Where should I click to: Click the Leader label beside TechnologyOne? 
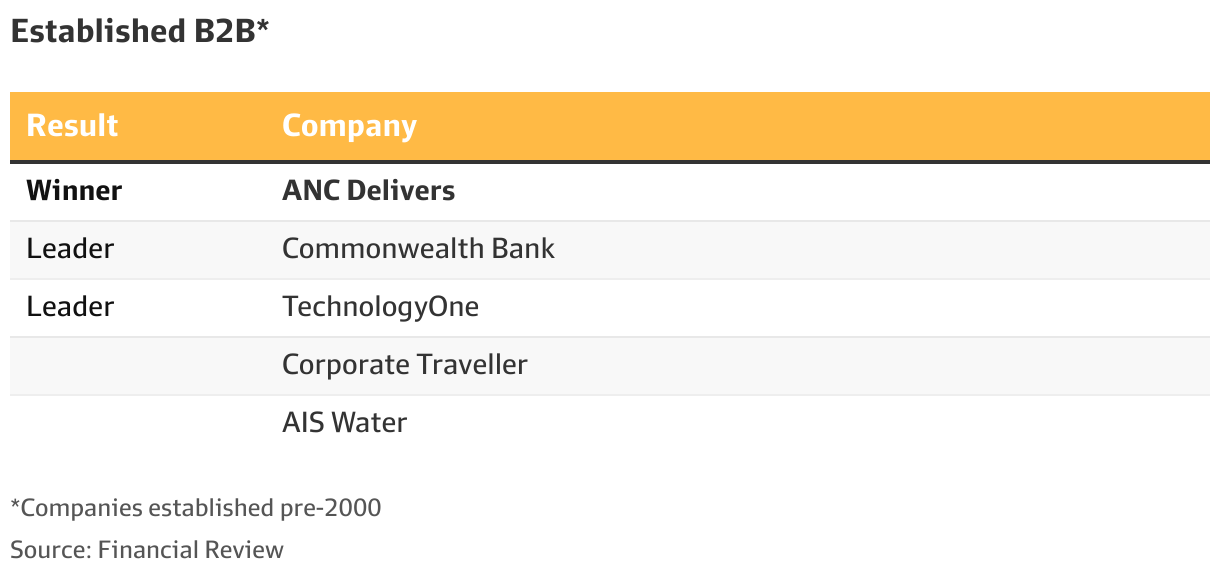(x=70, y=306)
